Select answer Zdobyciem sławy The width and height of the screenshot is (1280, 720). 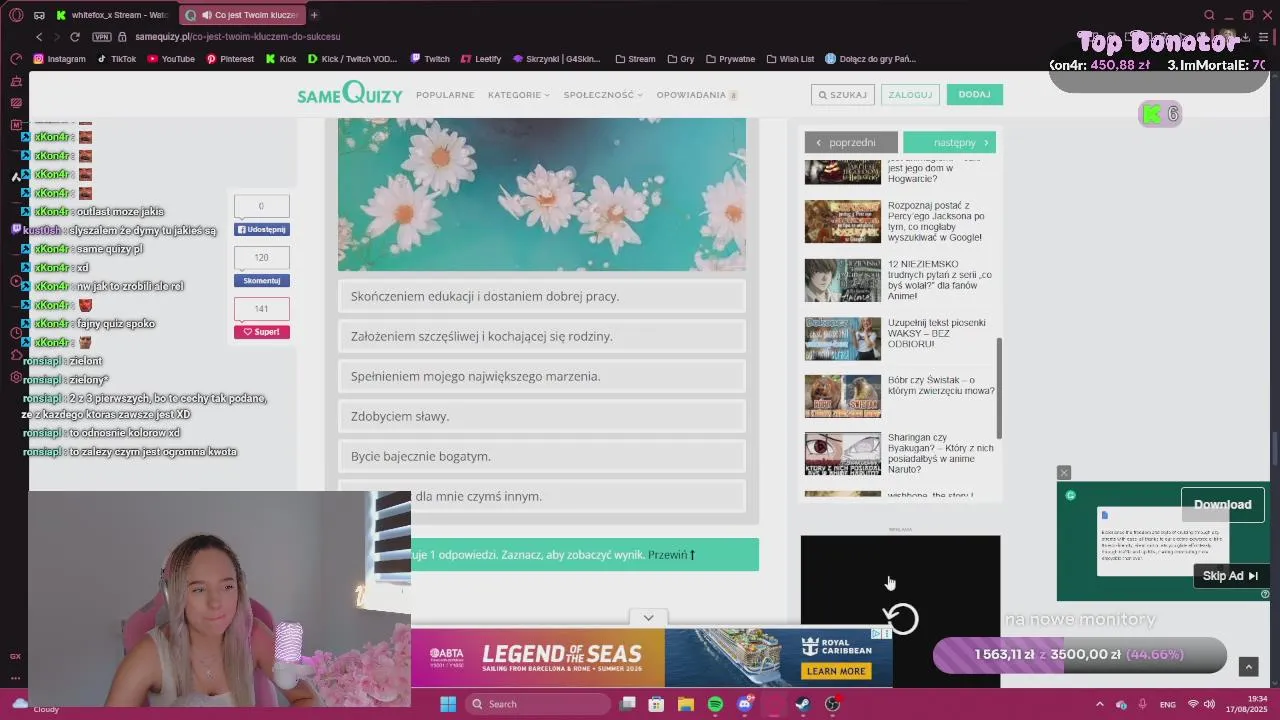tap(542, 416)
